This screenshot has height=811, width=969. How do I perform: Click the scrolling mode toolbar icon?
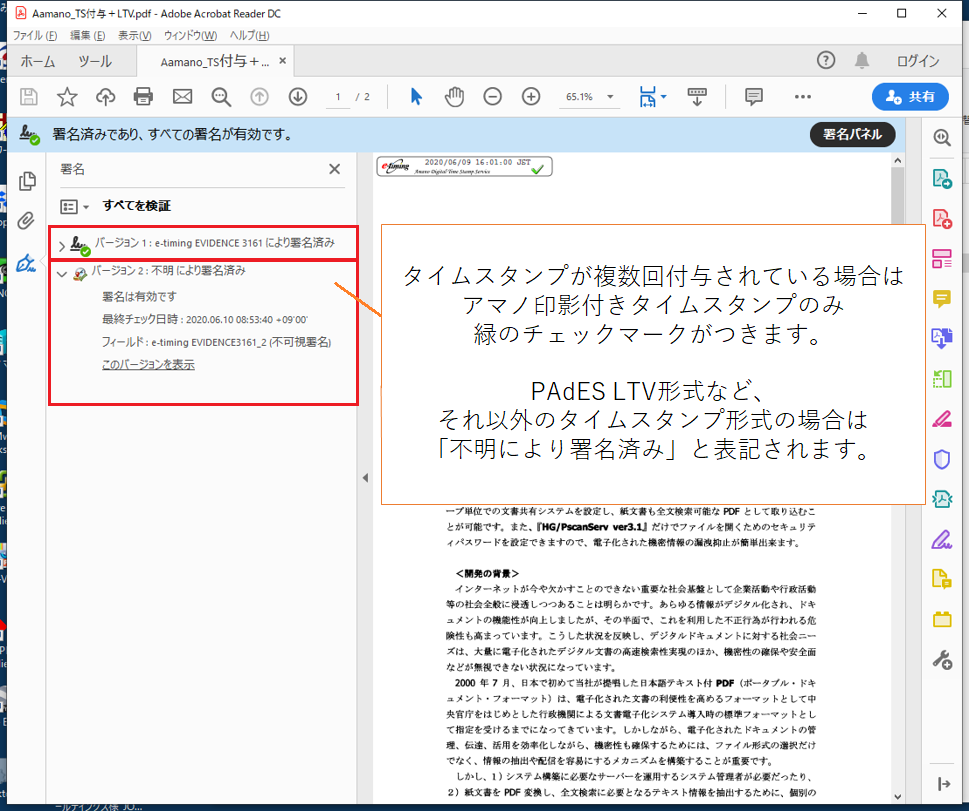(697, 96)
